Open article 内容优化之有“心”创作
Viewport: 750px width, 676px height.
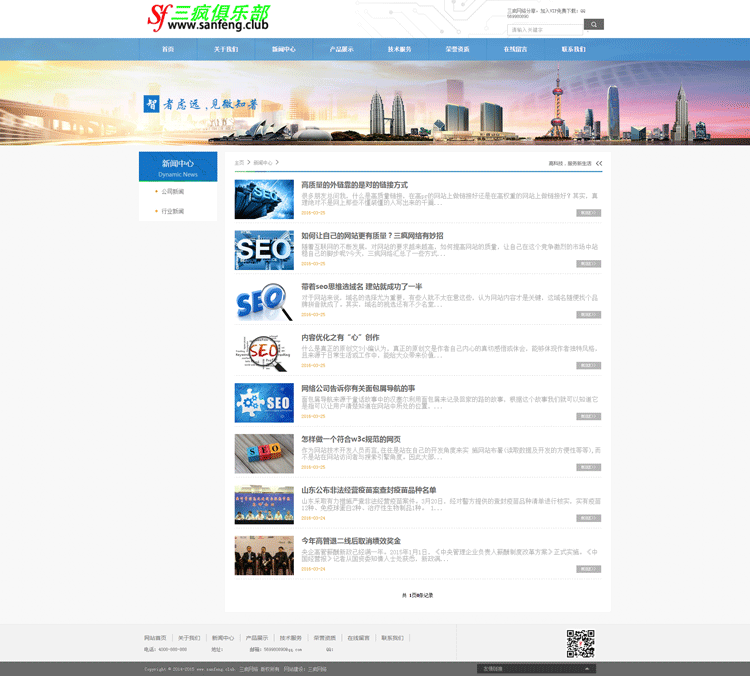point(340,337)
